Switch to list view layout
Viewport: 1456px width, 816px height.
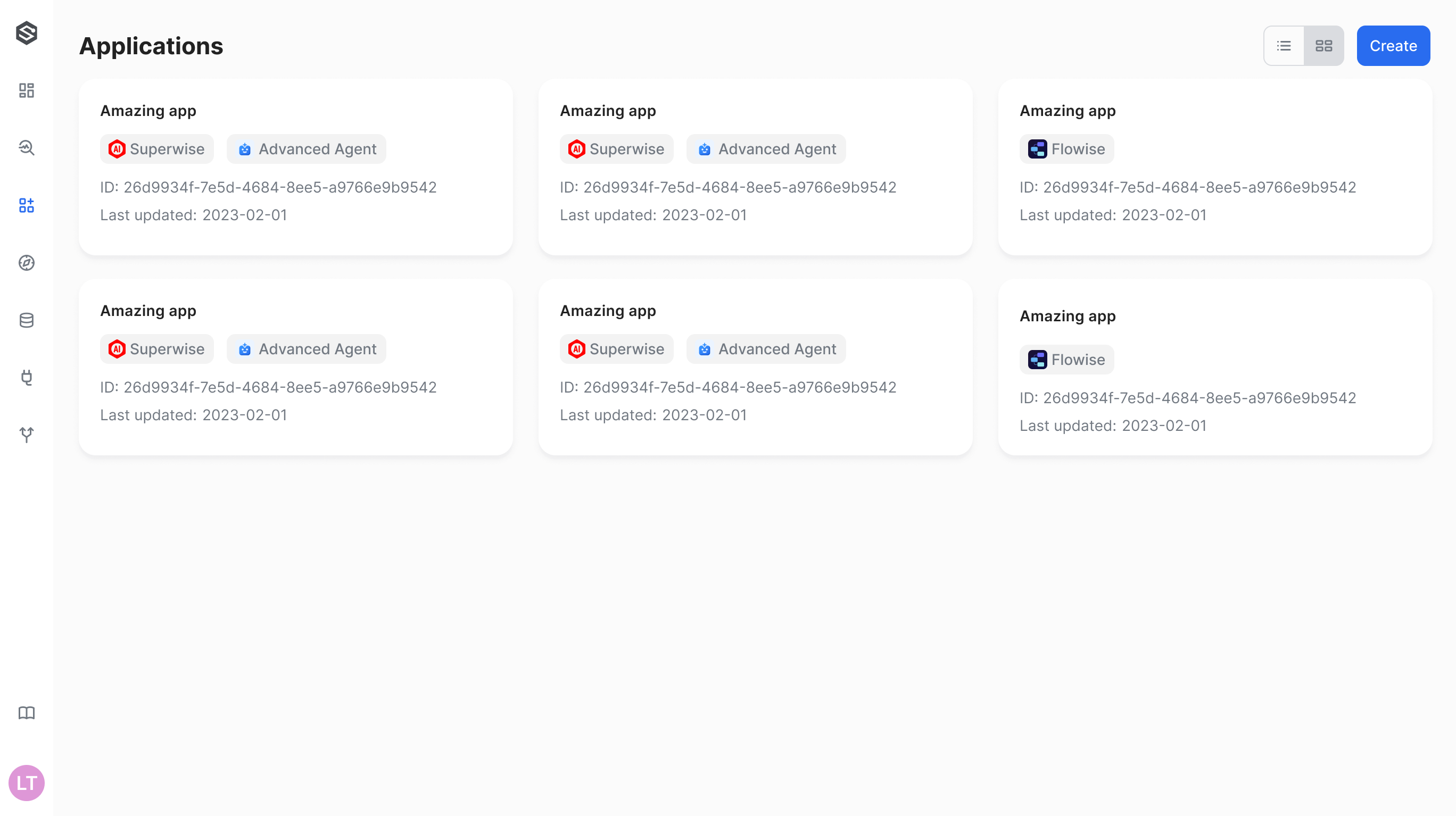pos(1284,46)
